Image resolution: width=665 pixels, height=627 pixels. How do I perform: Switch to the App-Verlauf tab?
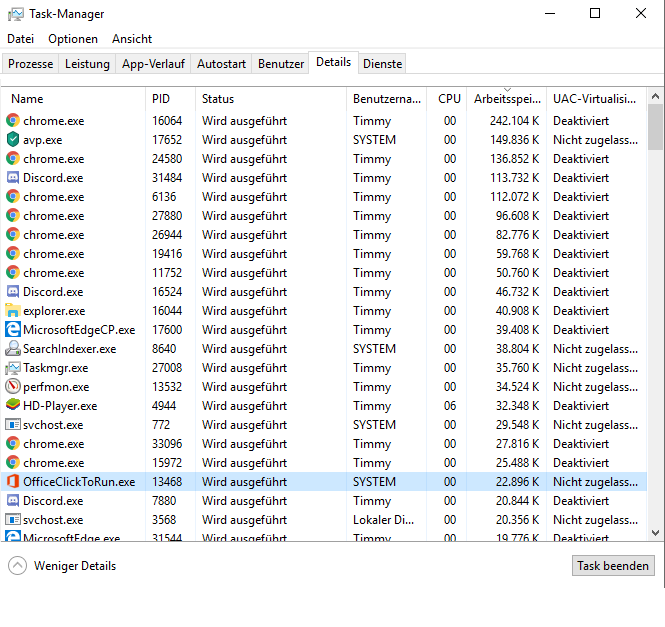(x=153, y=64)
